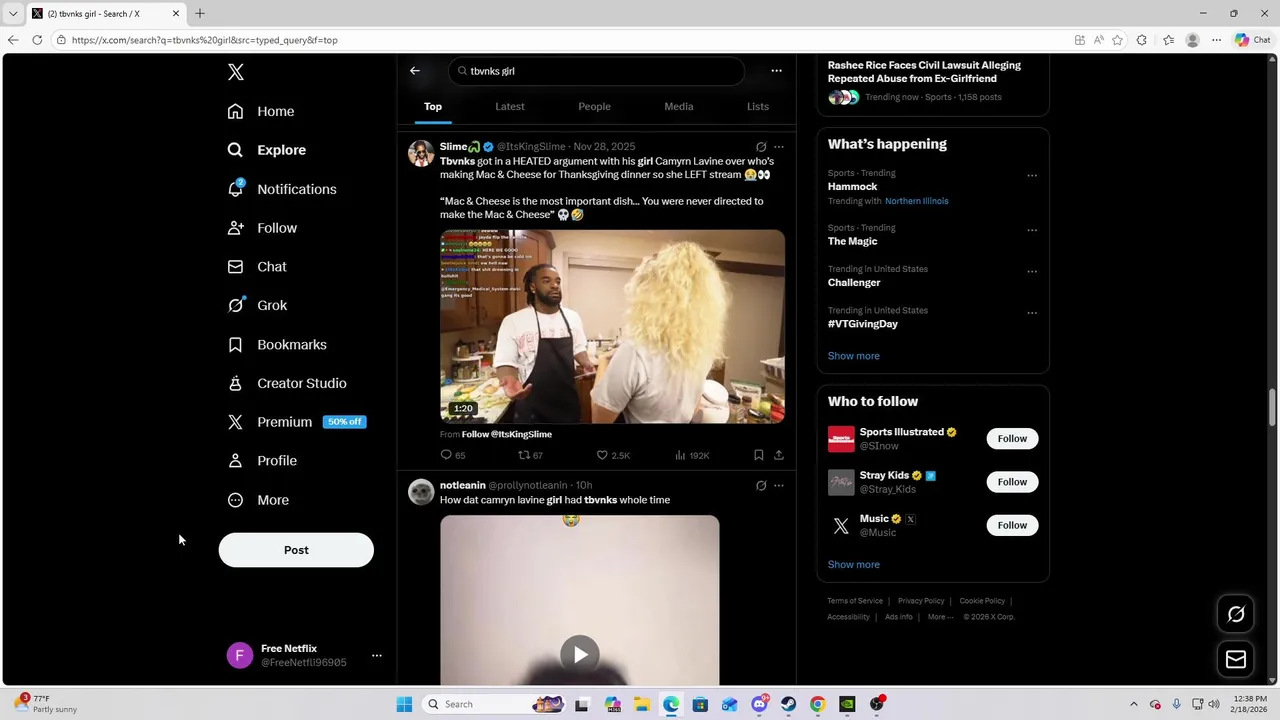Open options for Challenger trend
Screen dimensions: 1280x720
pyautogui.click(x=1031, y=271)
